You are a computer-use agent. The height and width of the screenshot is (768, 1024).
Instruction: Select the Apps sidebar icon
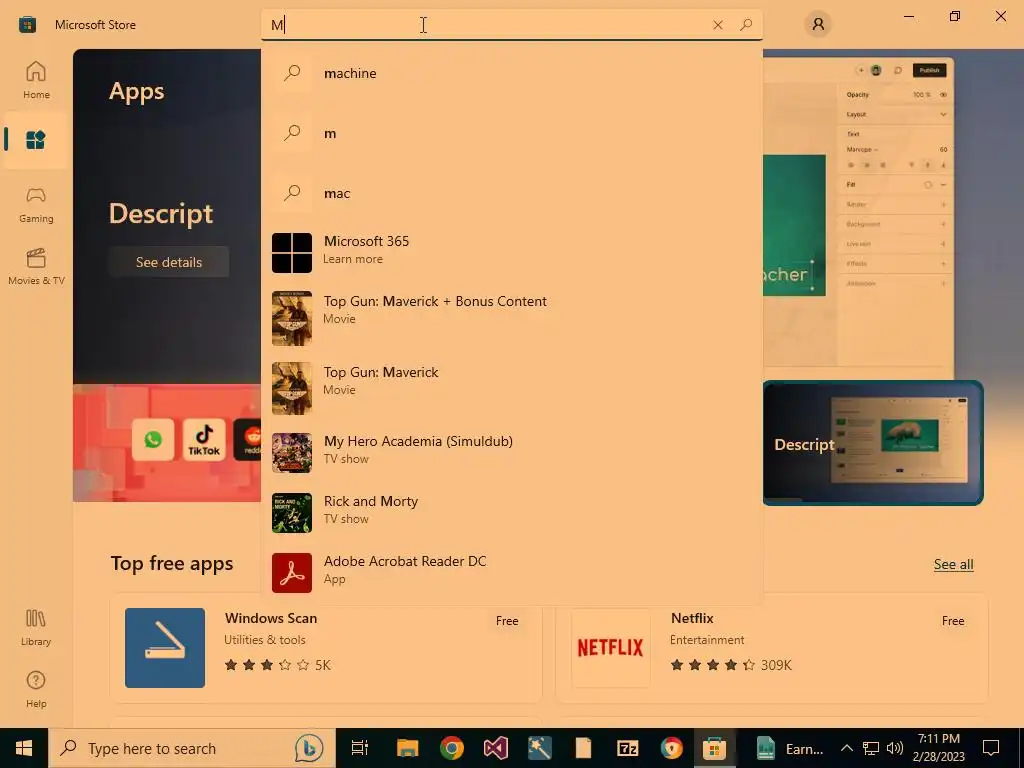click(x=36, y=140)
